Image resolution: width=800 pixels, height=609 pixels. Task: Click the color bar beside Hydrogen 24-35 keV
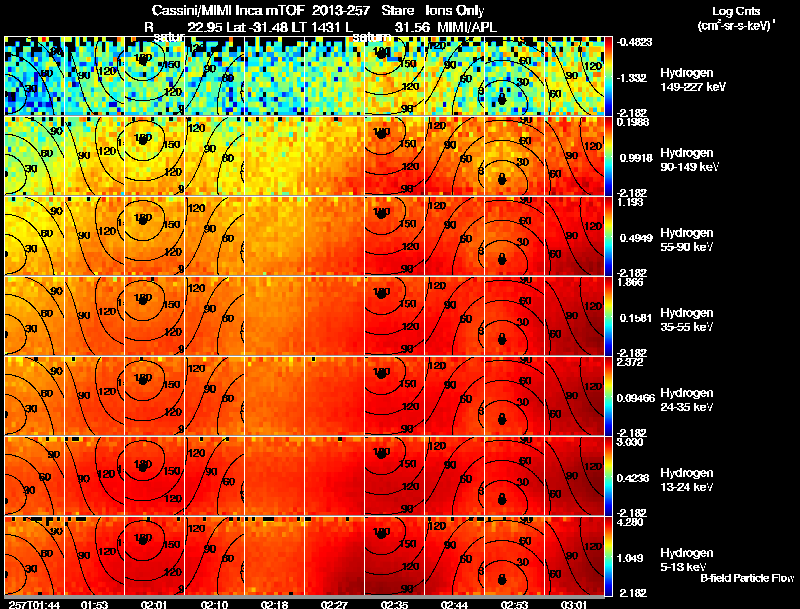608,396
